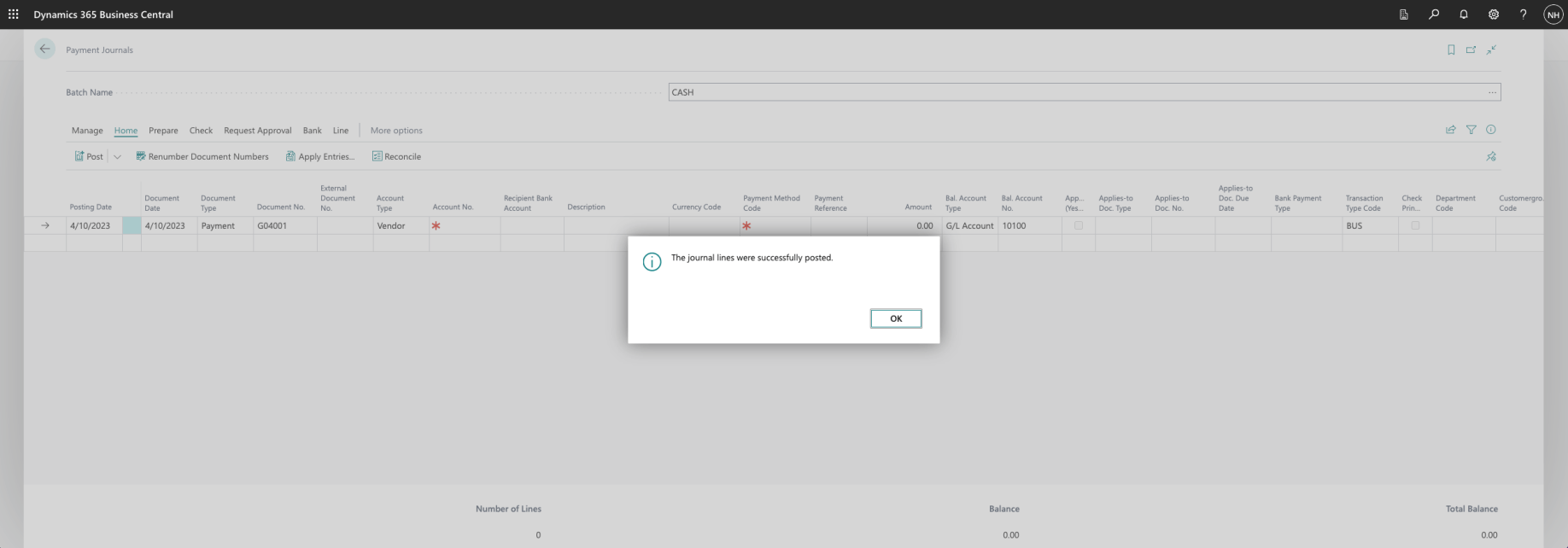Open the Prepare tab
This screenshot has width=1568, height=548.
(x=163, y=131)
